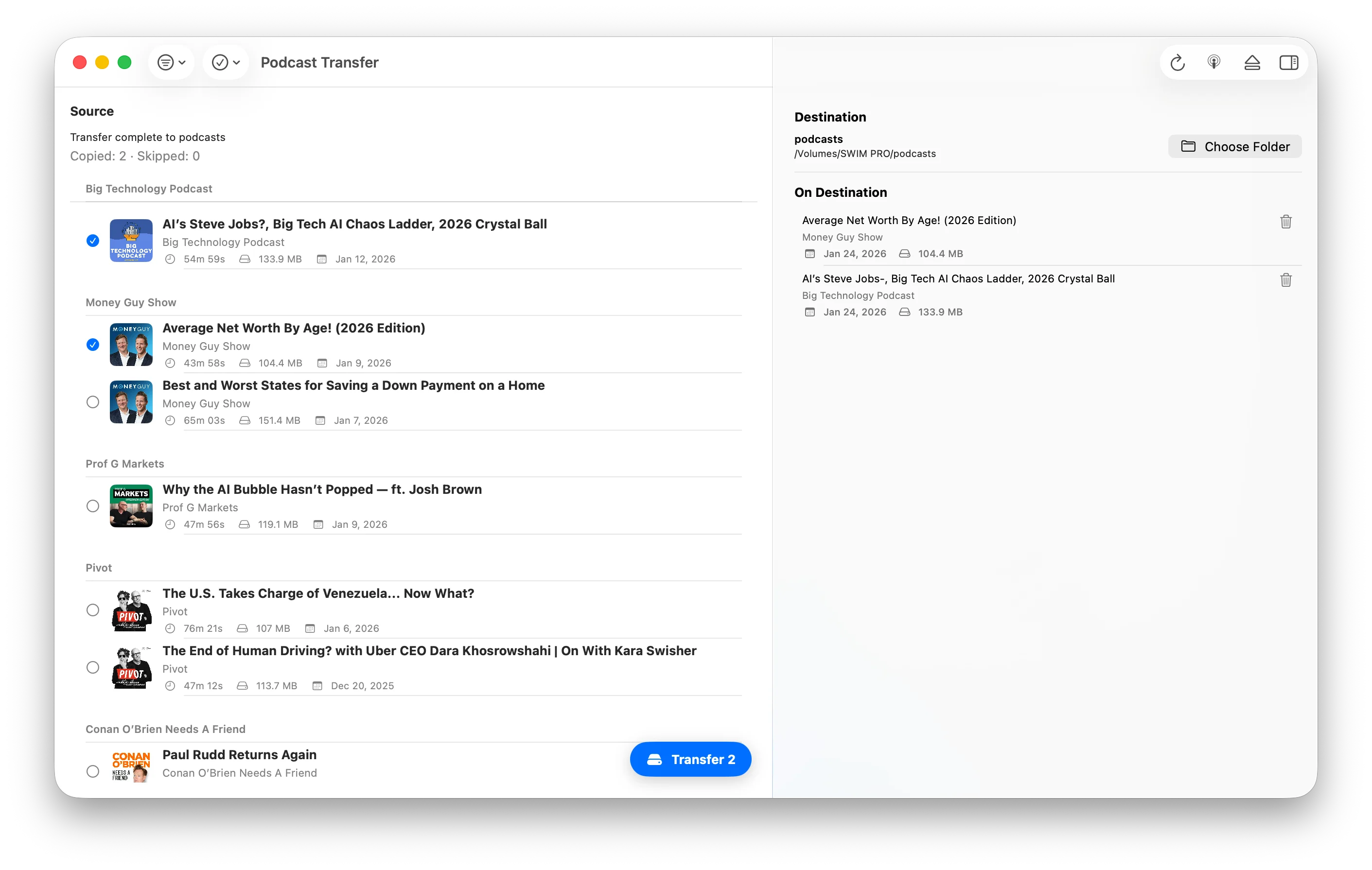Select the Paul Rudd Returns Again episode

click(93, 771)
